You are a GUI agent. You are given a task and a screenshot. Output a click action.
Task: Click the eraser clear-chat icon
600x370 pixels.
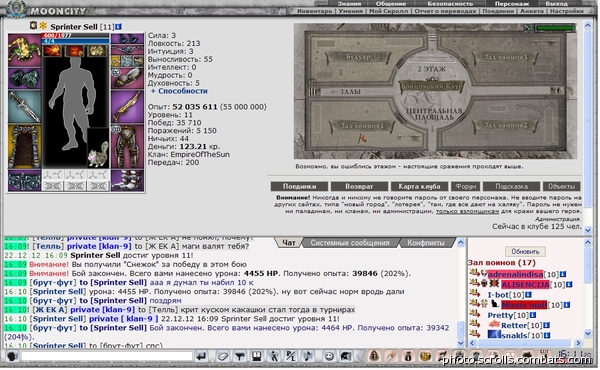222,356
